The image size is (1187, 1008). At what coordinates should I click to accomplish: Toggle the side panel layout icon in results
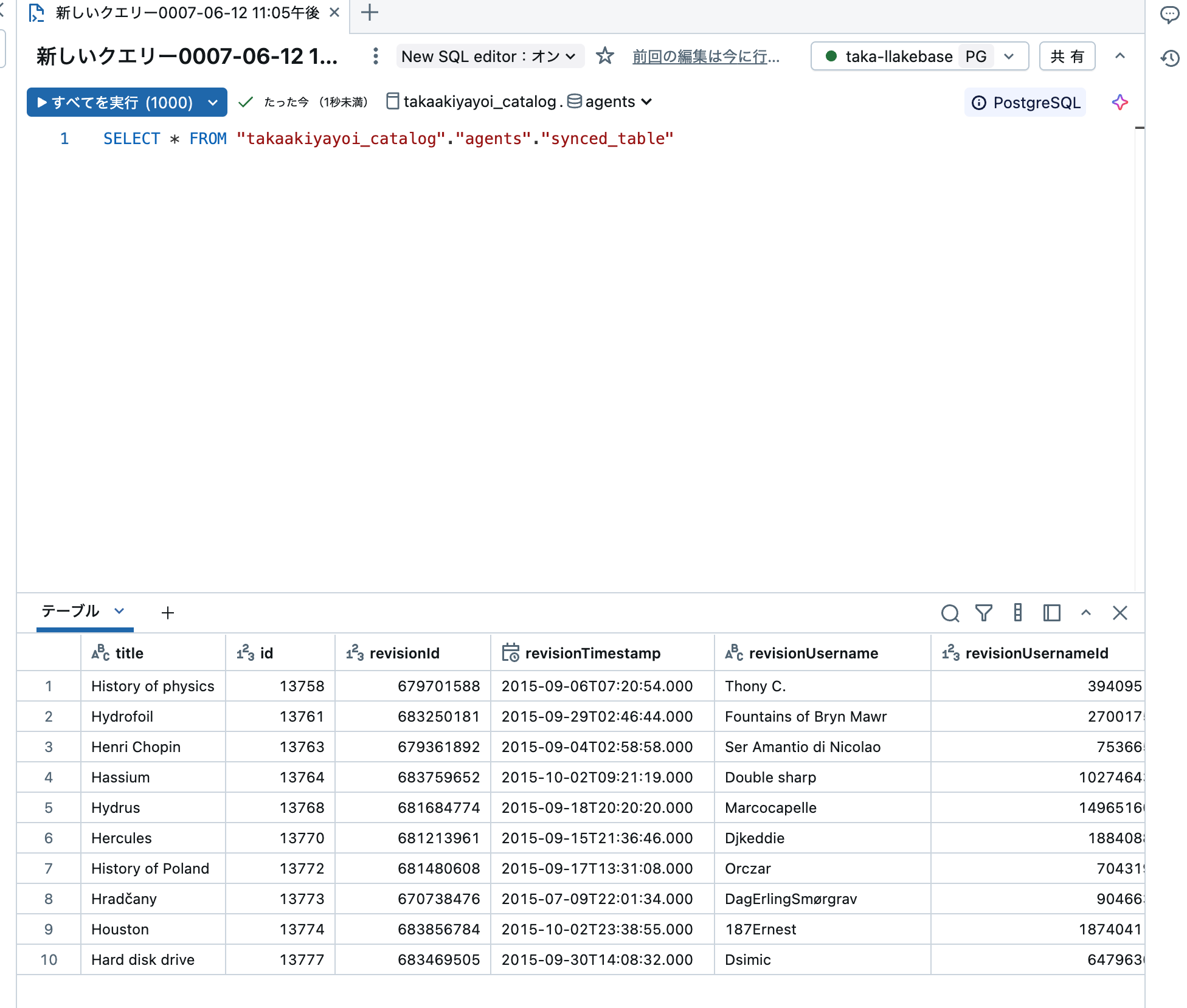1052,613
